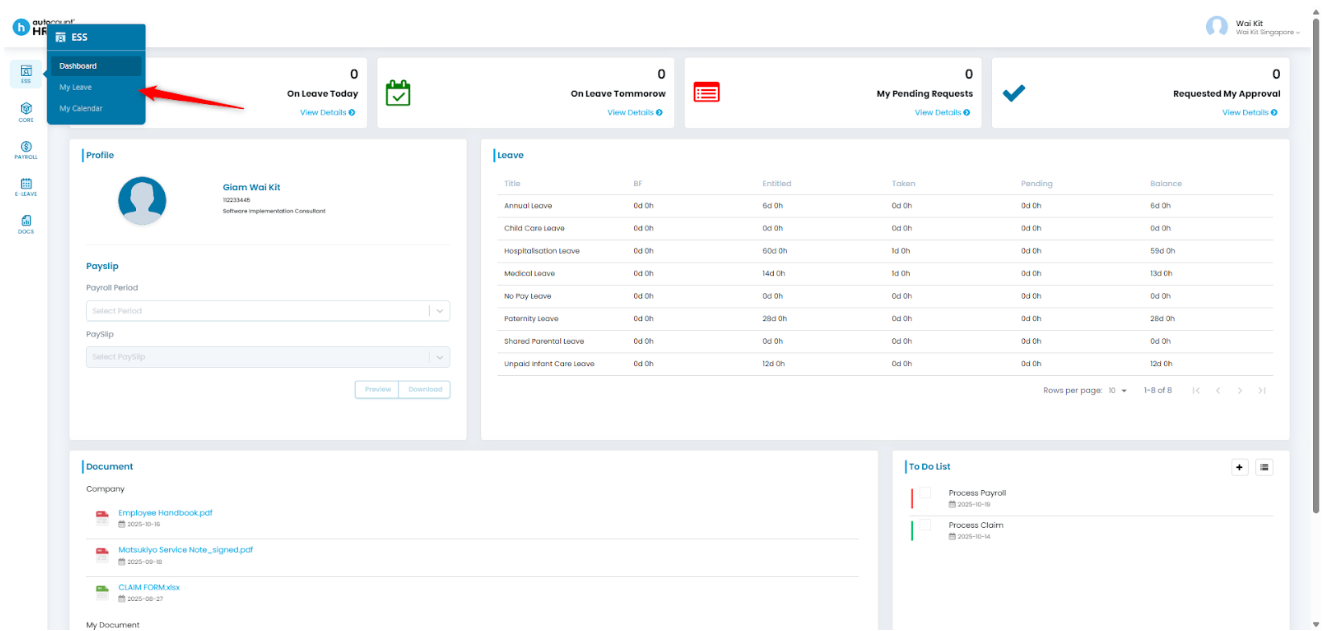This screenshot has width=1325, height=631.
Task: Click the ESS icon in flyout header
Action: pyautogui.click(x=61, y=37)
